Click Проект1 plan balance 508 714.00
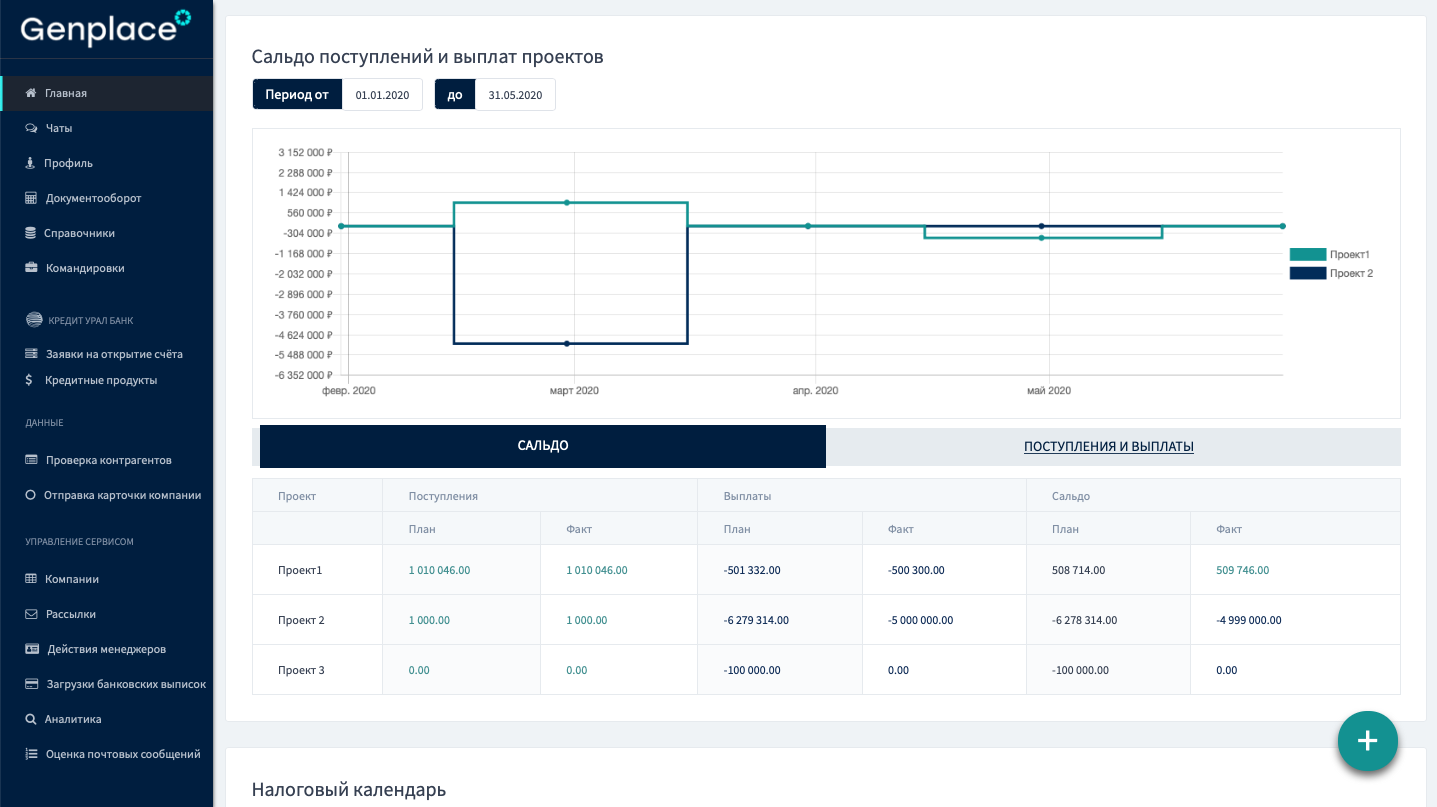 click(x=1079, y=570)
